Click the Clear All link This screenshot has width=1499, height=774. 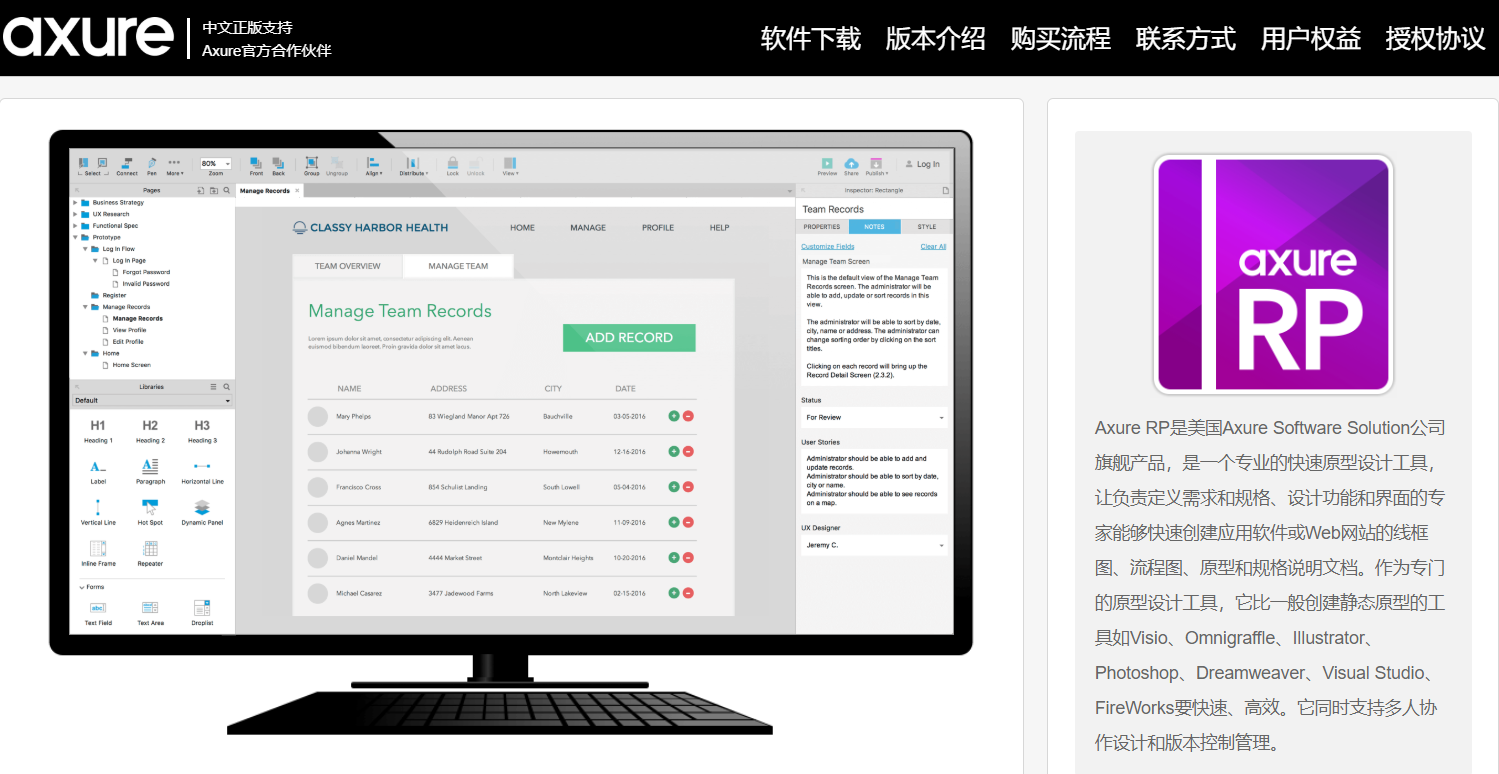point(933,246)
